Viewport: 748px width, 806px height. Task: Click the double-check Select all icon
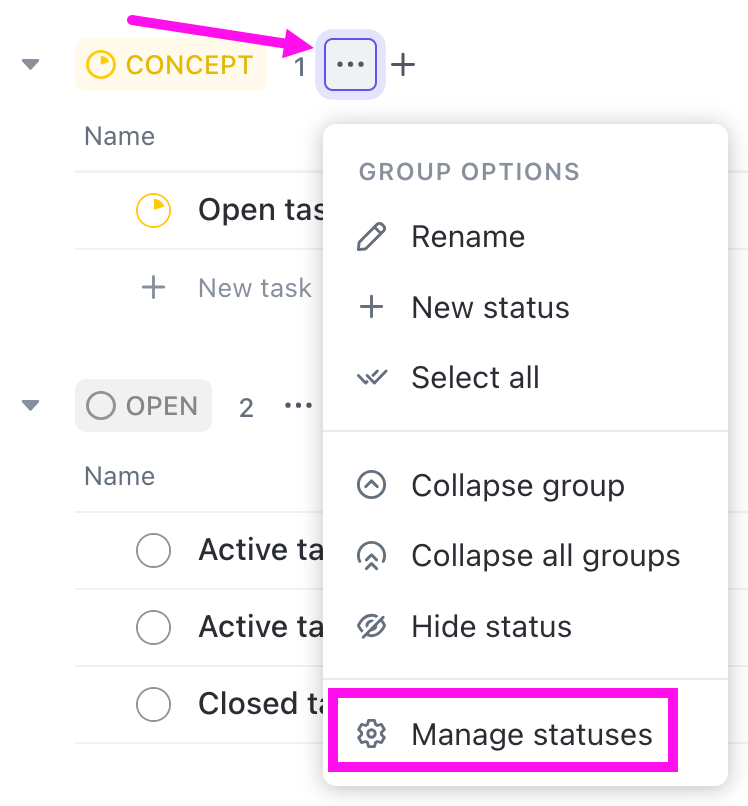[x=371, y=378]
